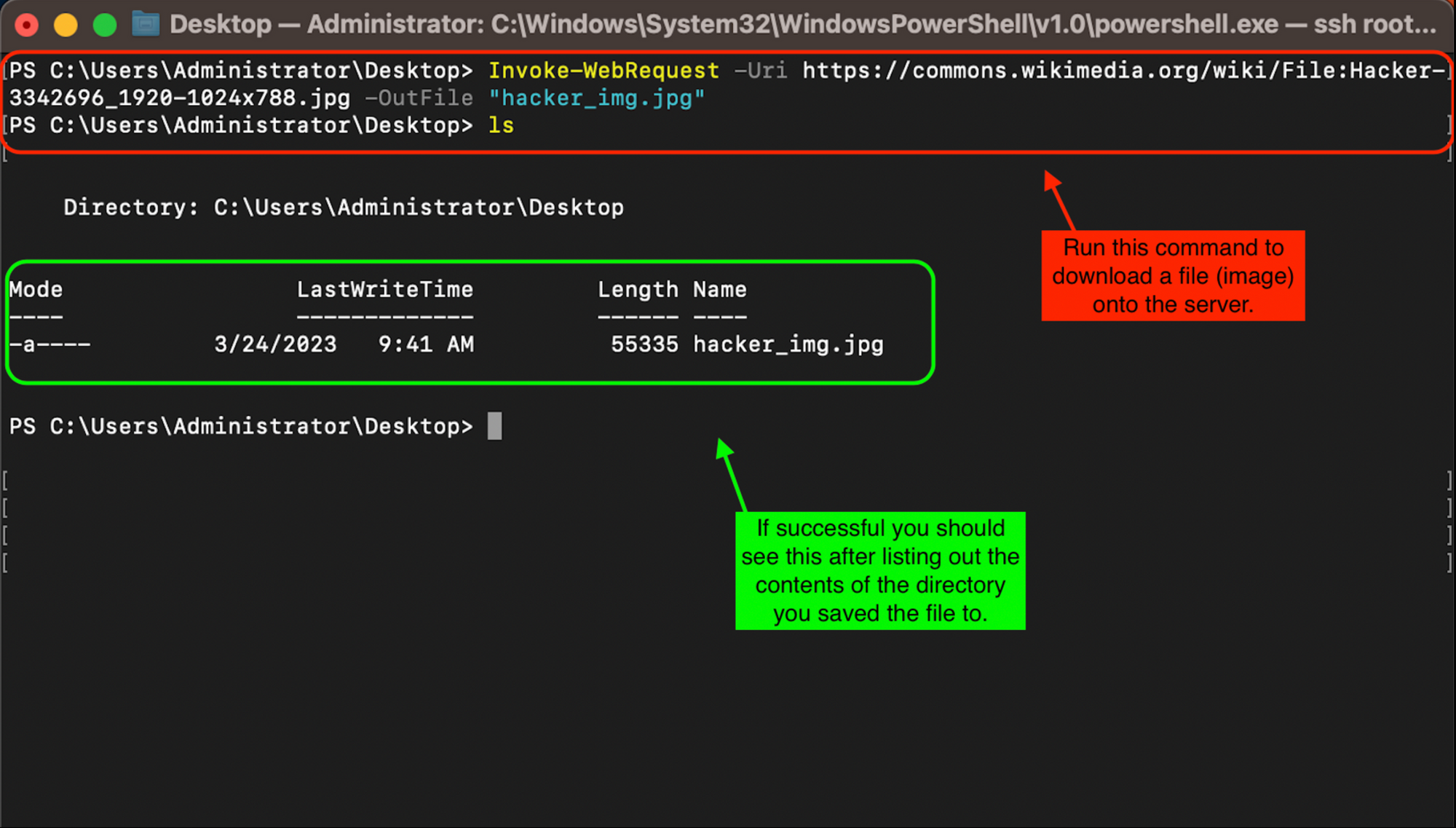Screen dimensions: 1456x828
Task: Click the red close window button
Action: tap(27, 25)
